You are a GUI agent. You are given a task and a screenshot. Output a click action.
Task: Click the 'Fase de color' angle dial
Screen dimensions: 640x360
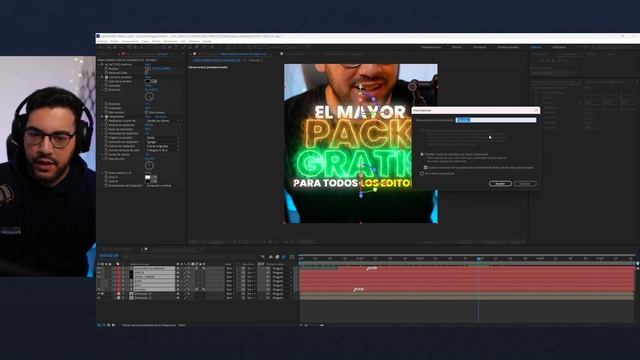(x=149, y=165)
